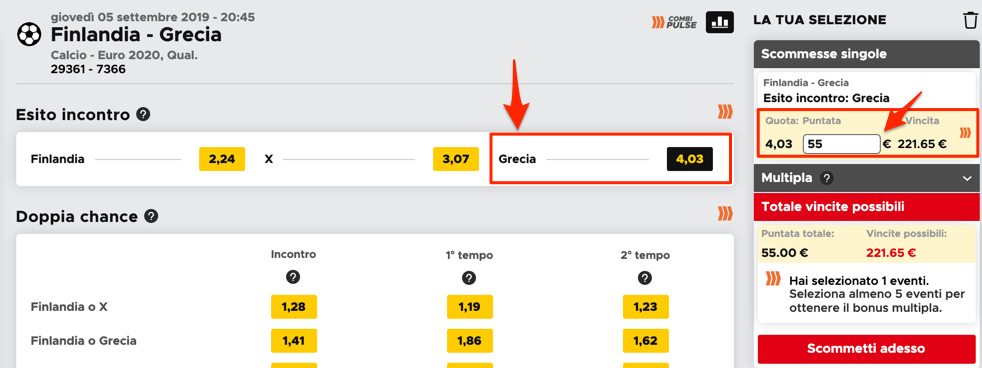982x368 pixels.
Task: Click help icon under 2° tempo column
Action: 645,278
